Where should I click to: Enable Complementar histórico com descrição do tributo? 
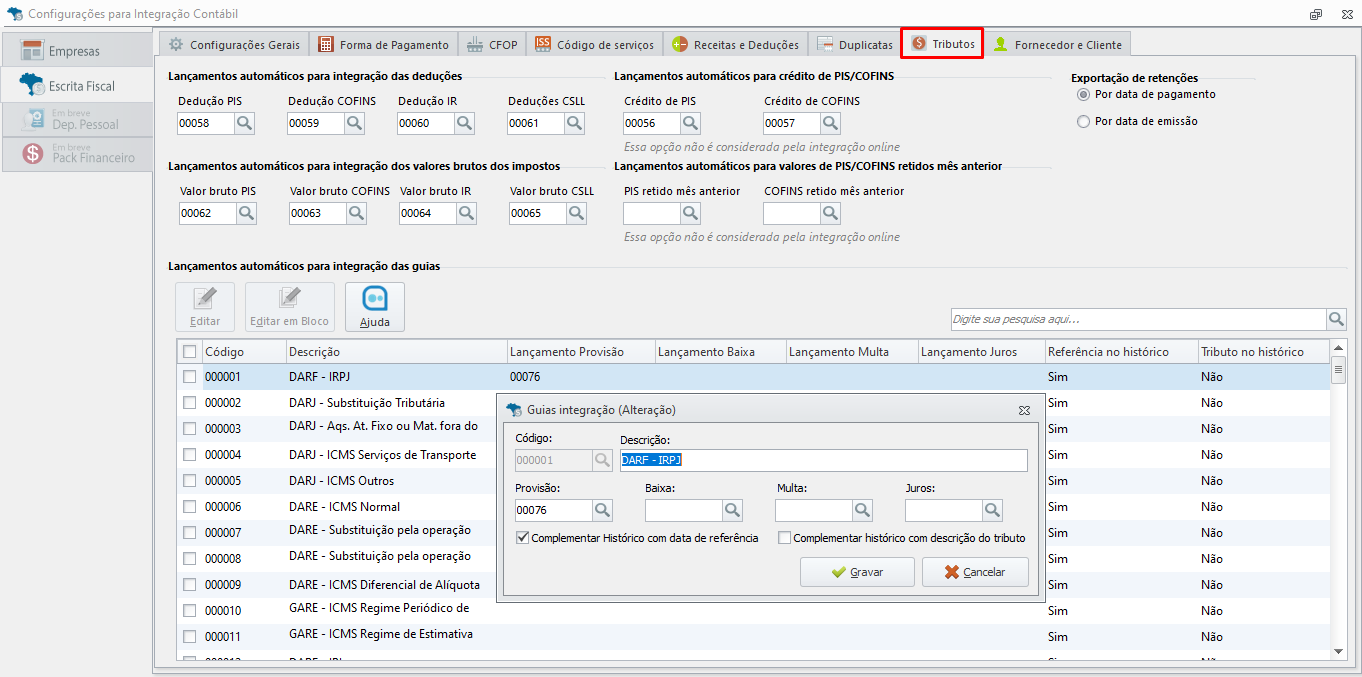click(x=785, y=538)
